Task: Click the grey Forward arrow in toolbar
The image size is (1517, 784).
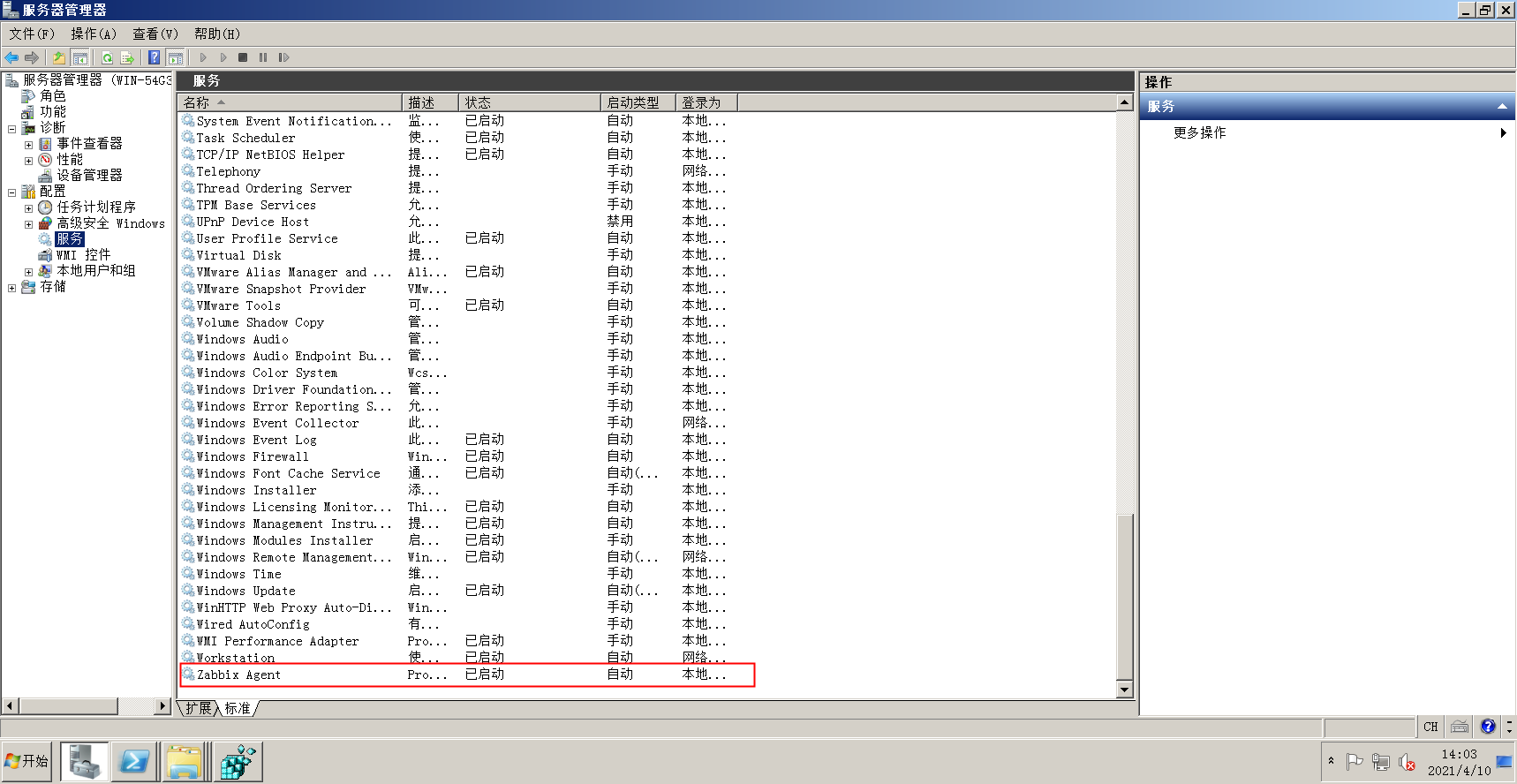Action: [32, 57]
